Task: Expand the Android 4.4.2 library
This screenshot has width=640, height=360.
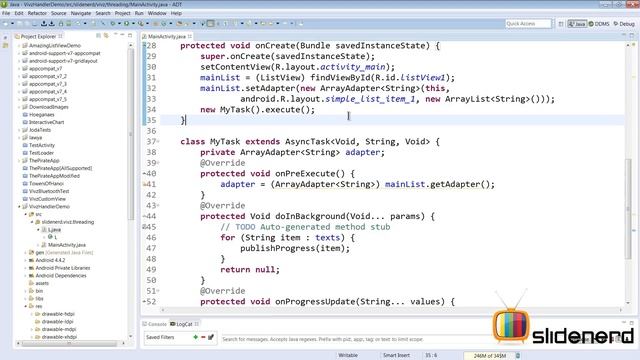Action: point(26,260)
